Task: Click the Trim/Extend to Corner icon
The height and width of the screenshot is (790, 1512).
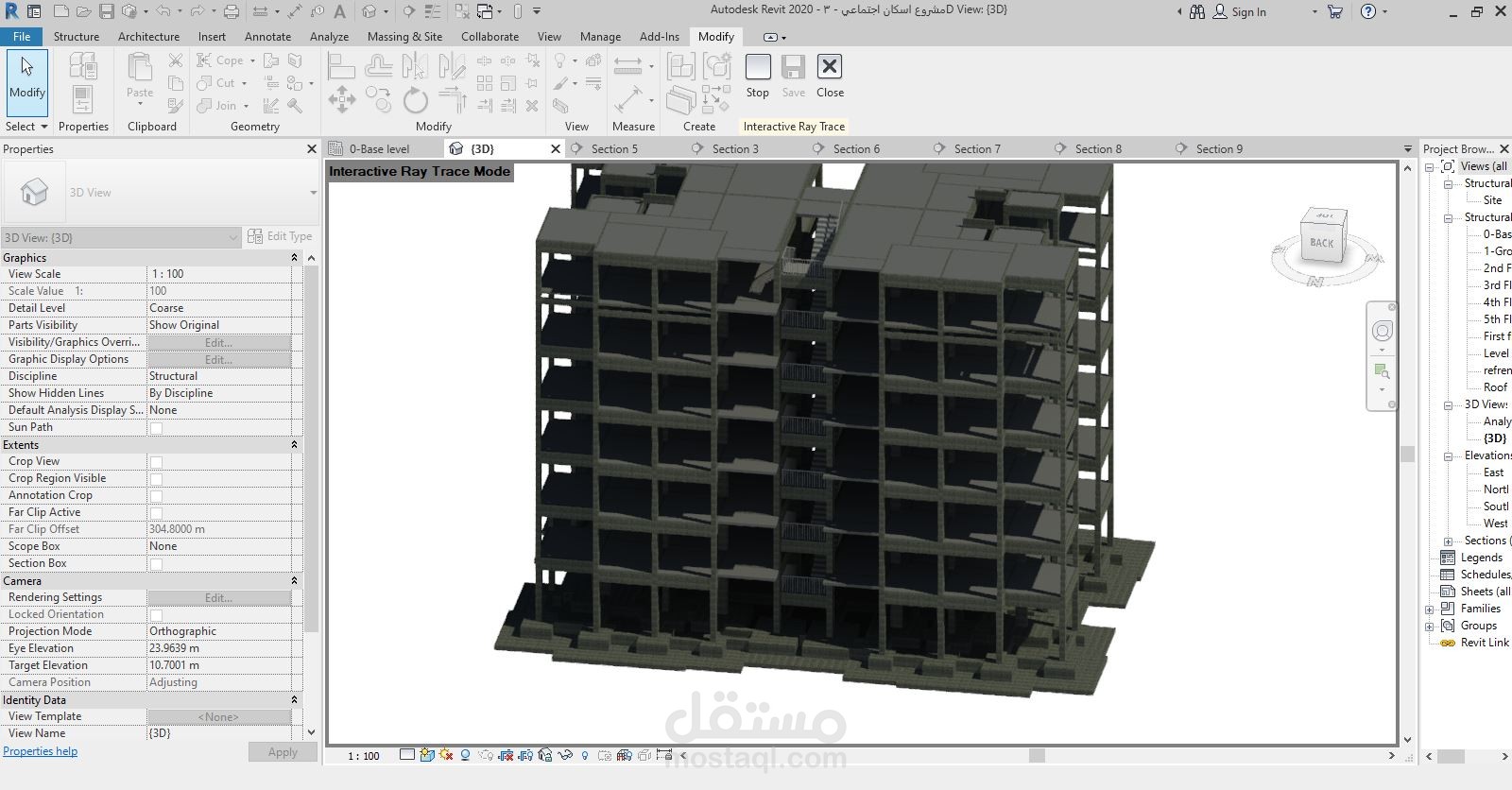Action: point(453,99)
